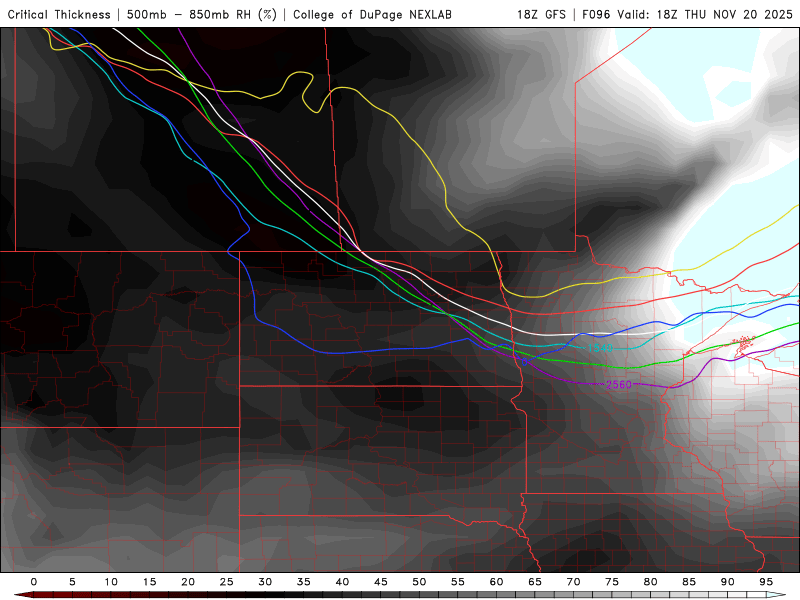Click the '15' colorbar tick label

pyautogui.click(x=149, y=582)
